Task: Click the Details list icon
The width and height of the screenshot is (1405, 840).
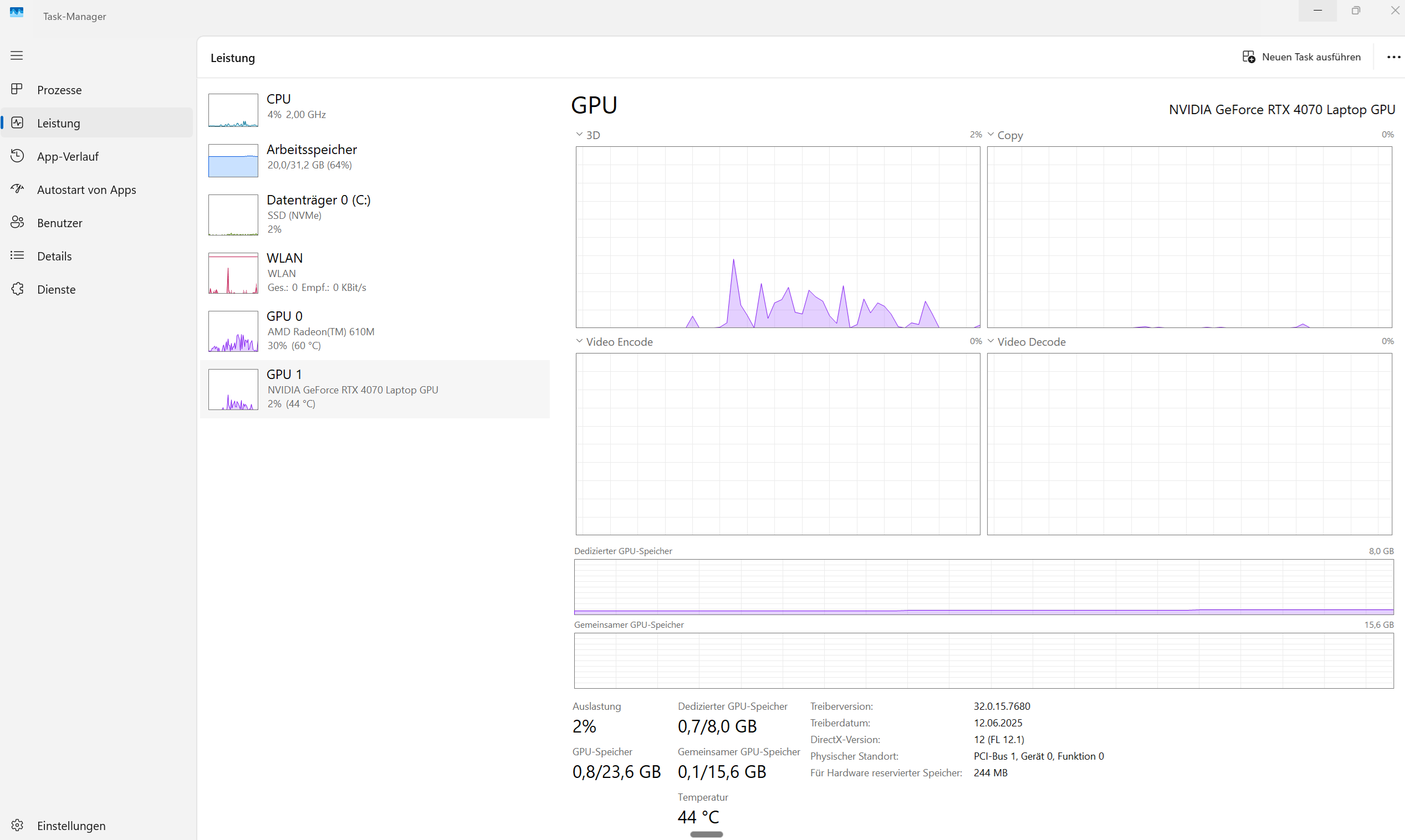Action: (x=17, y=256)
